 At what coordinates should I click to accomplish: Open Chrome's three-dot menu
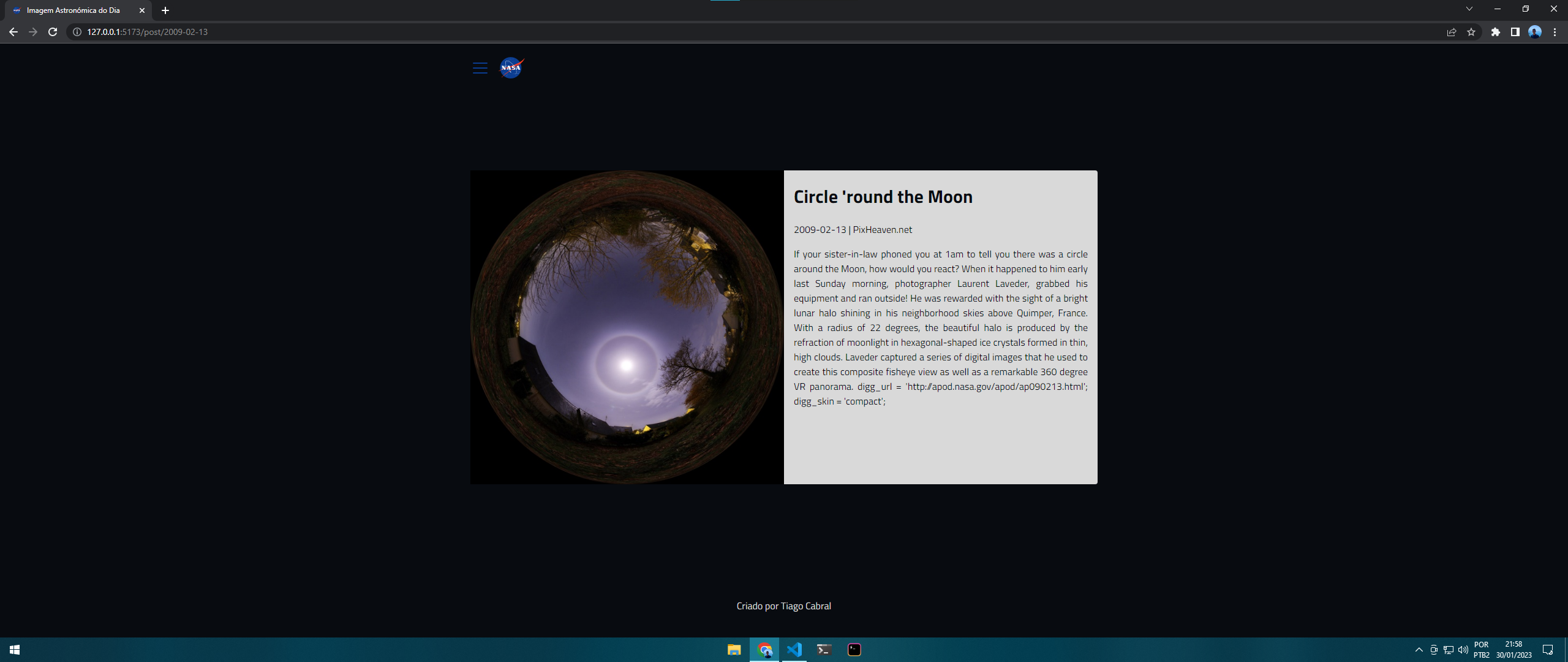pyautogui.click(x=1555, y=32)
